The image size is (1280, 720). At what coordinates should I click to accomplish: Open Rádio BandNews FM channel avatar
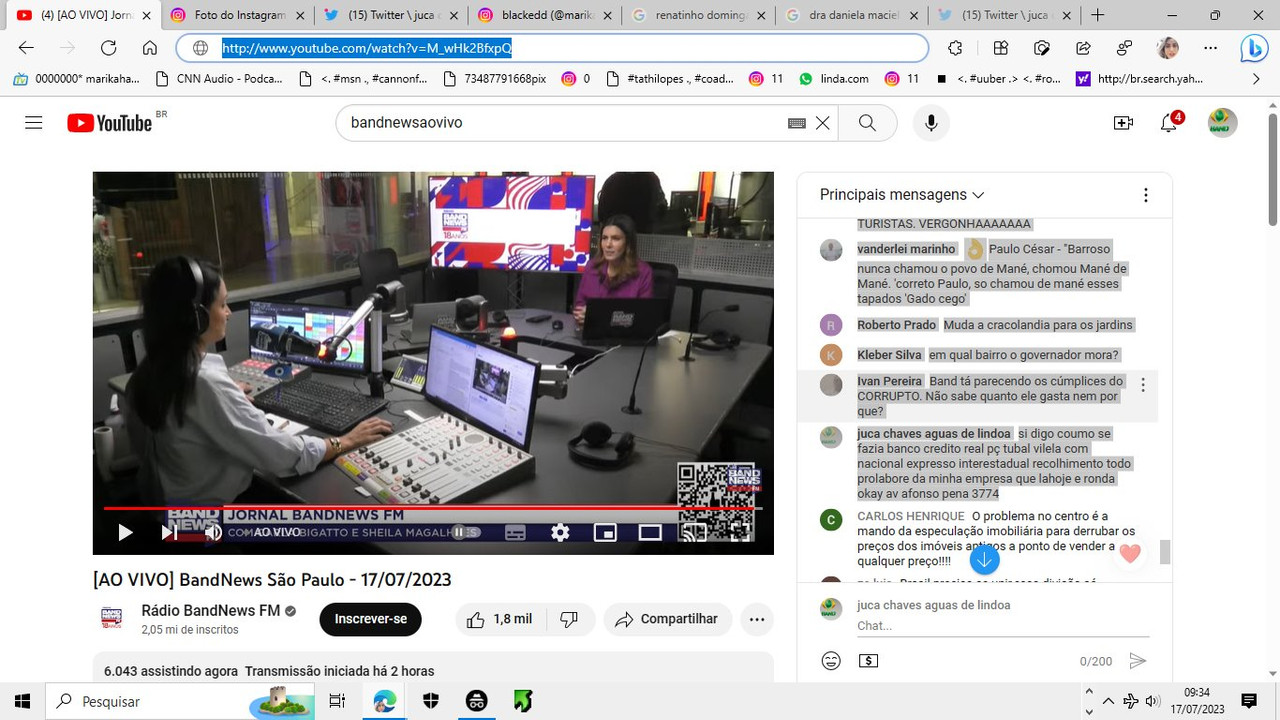111,618
